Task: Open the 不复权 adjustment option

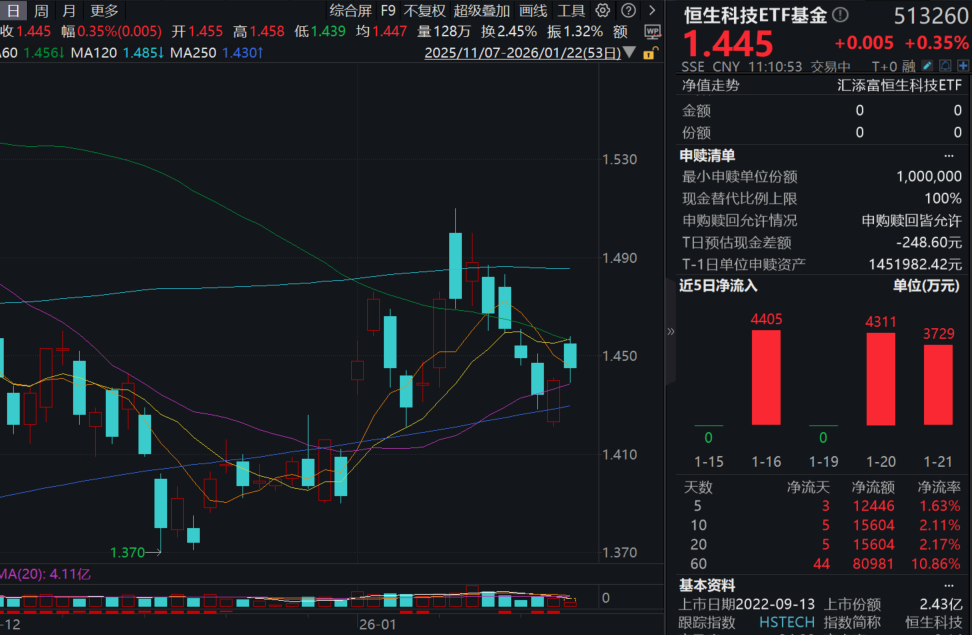Action: [425, 11]
